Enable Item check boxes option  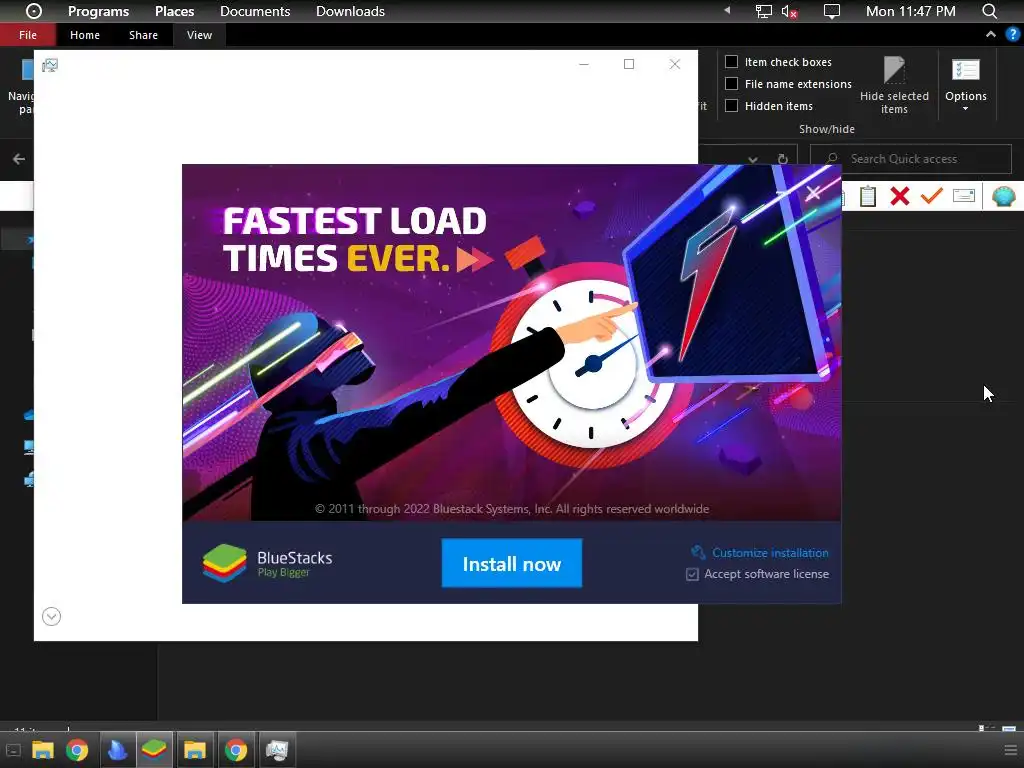pyautogui.click(x=731, y=61)
